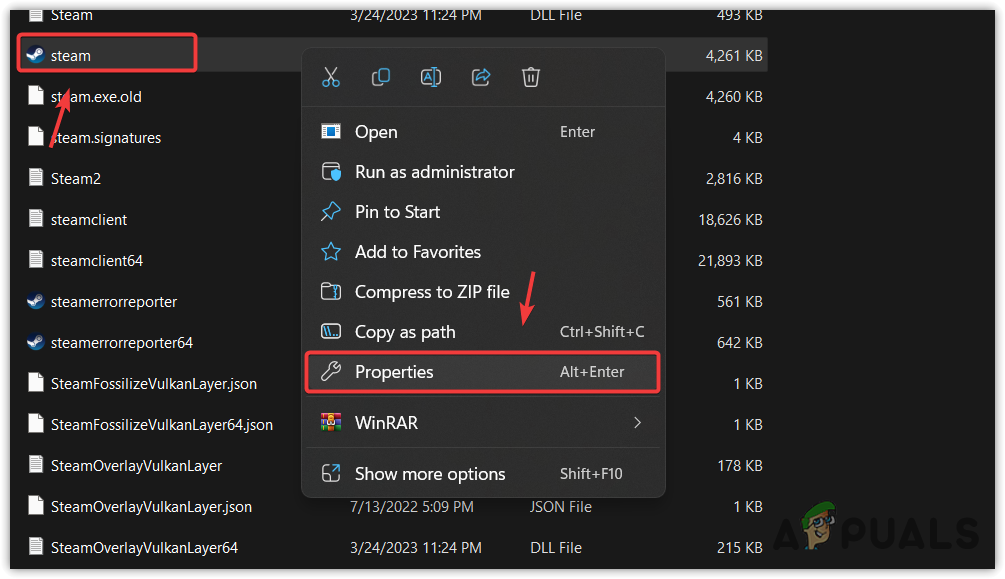The height and width of the screenshot is (579, 1005).
Task: Select the steam.signatures file
Action: [x=106, y=138]
